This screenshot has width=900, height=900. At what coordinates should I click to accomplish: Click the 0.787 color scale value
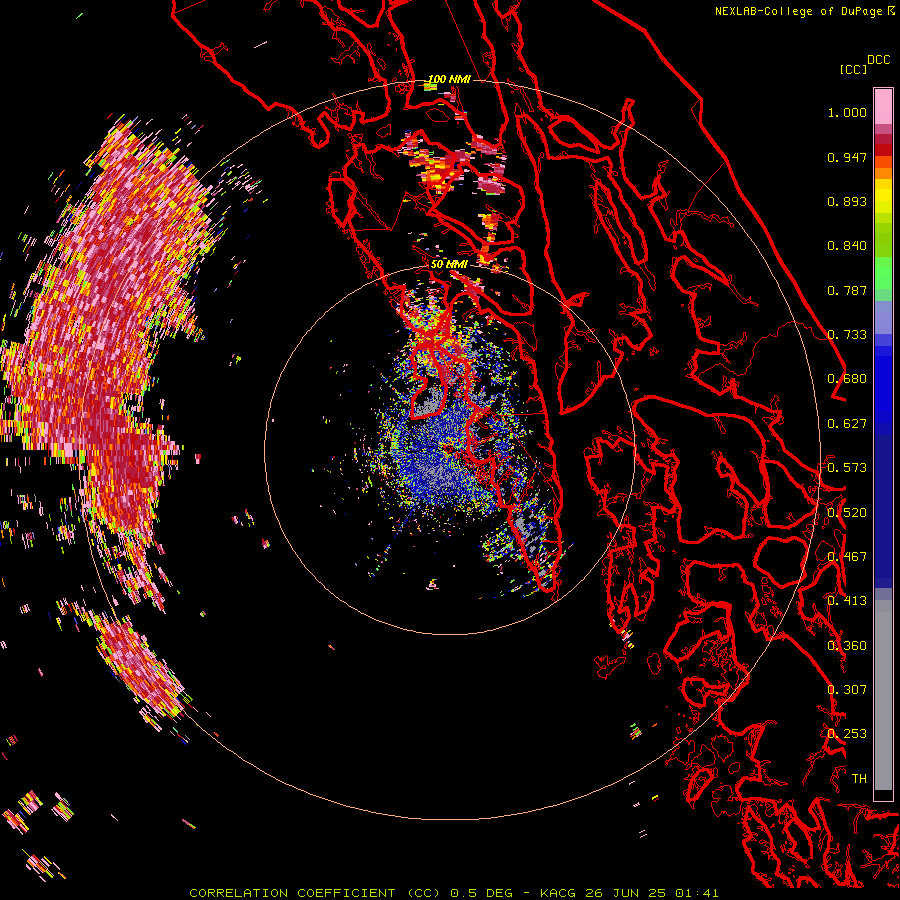point(847,290)
